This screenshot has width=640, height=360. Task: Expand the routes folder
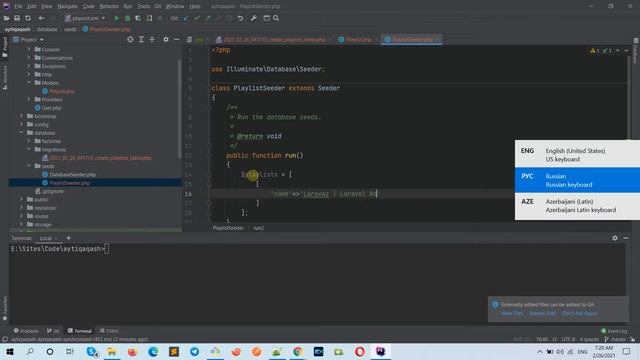(22, 216)
